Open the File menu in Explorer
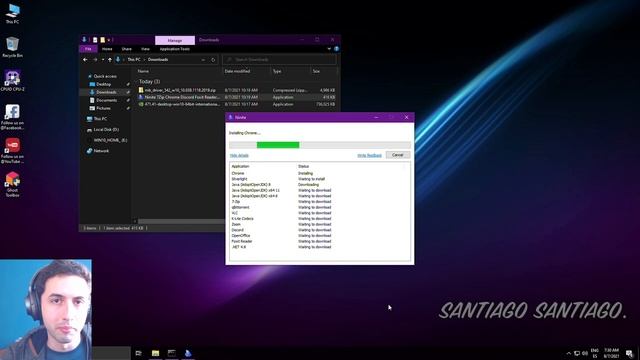Viewport: 640px width, 360px height. [88, 49]
